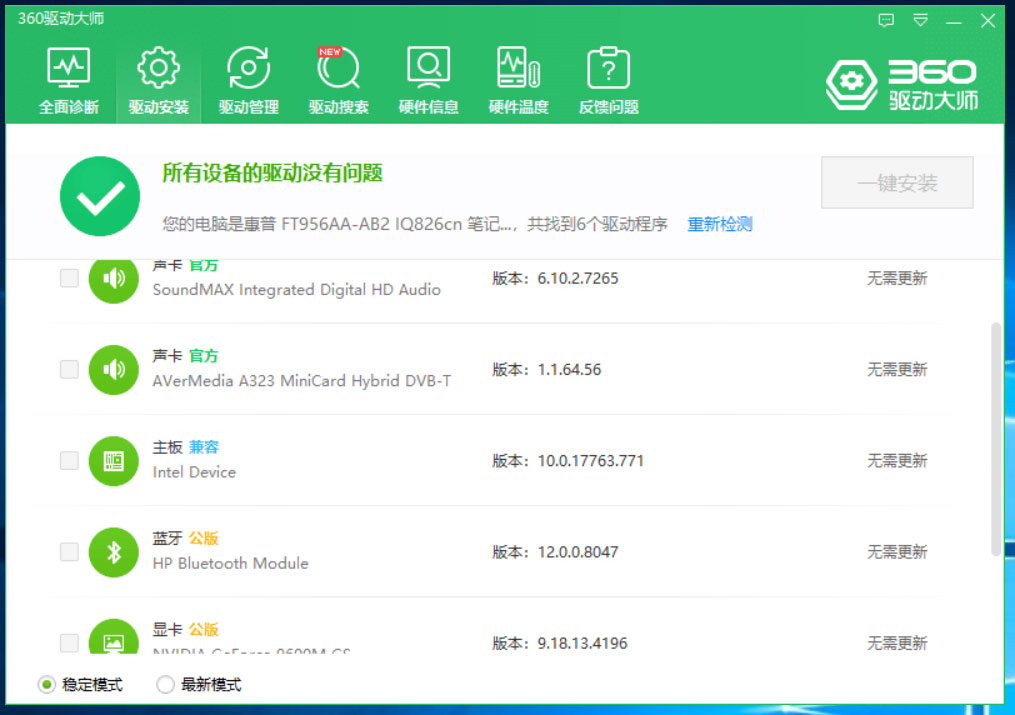Check the AVerMedia A323 MiniCard checkbox
The height and width of the screenshot is (715, 1015).
point(69,369)
